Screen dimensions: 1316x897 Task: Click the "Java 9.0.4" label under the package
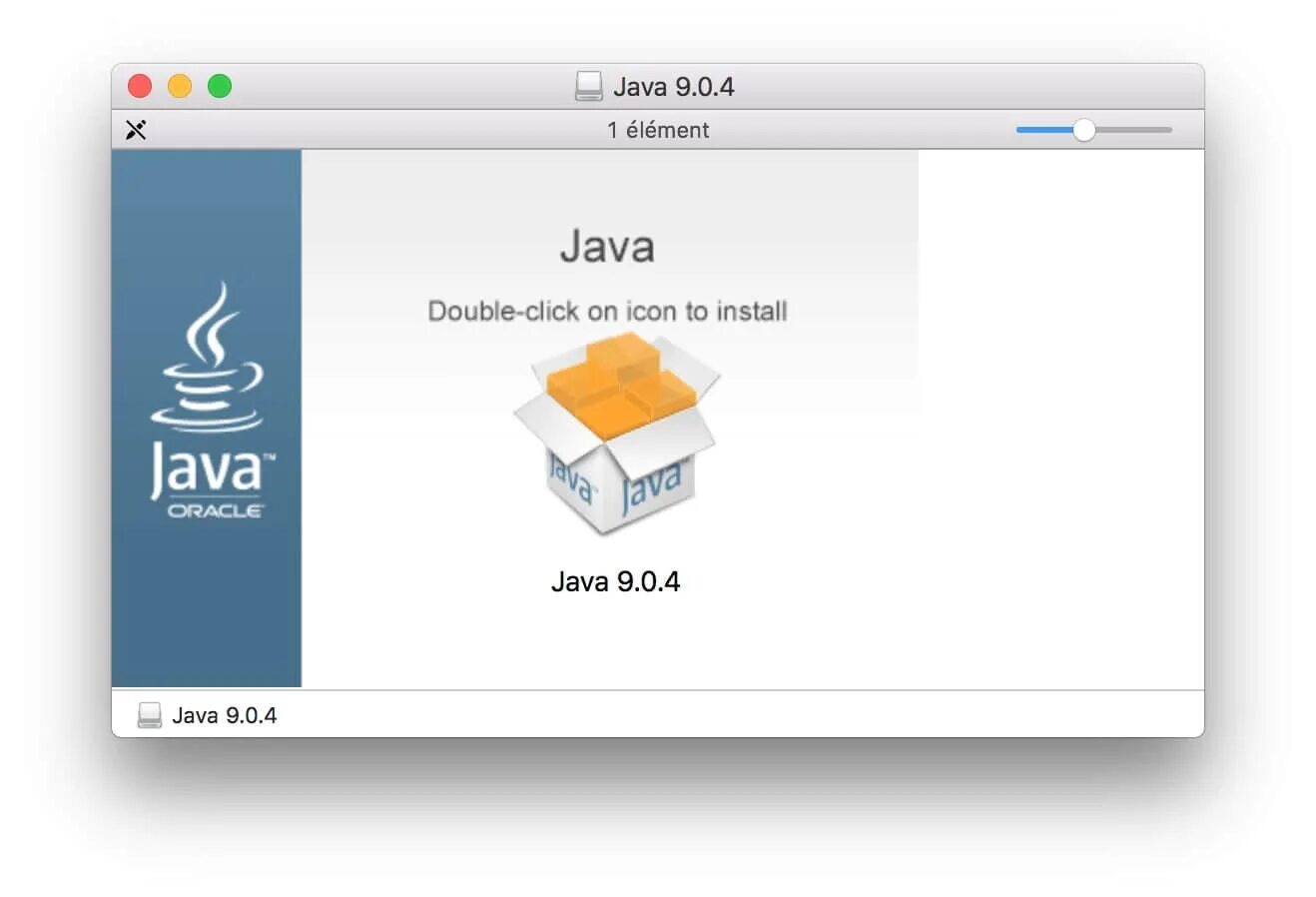pyautogui.click(x=615, y=581)
